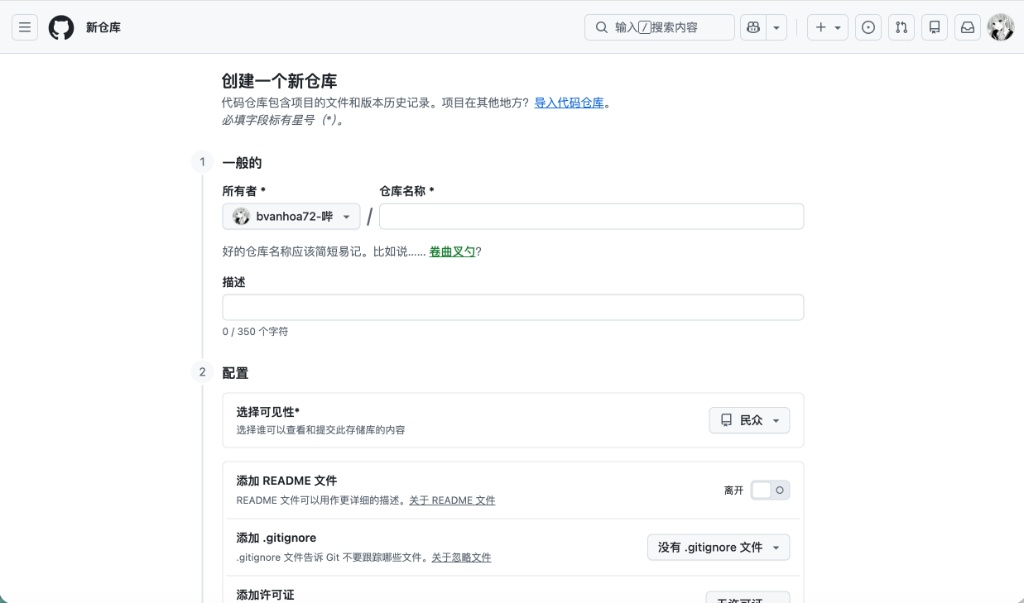1024x603 pixels.
Task: Open the license dropdown at bottom
Action: [x=748, y=598]
